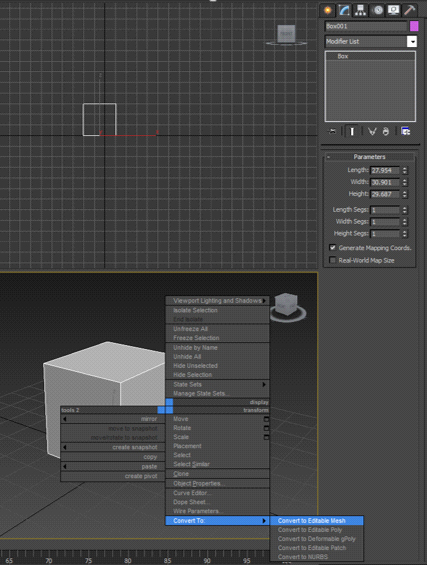The image size is (427, 565).
Task: Adjust the Height spinner arrows
Action: 405,194
